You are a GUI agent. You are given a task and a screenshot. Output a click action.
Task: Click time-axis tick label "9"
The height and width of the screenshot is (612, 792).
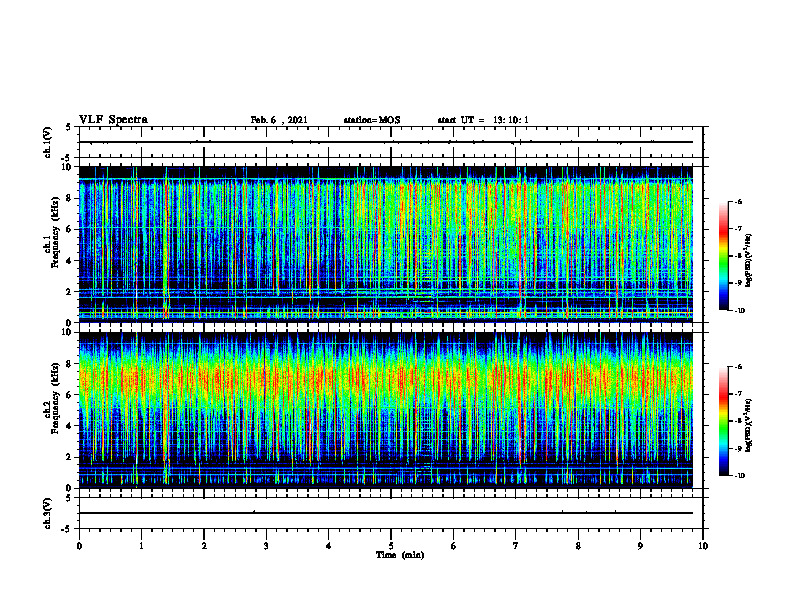pyautogui.click(x=640, y=546)
